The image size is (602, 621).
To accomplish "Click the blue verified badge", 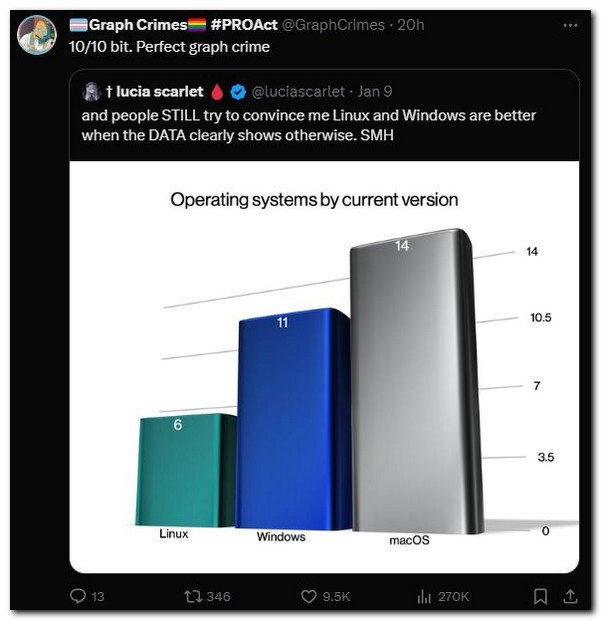I will point(238,92).
